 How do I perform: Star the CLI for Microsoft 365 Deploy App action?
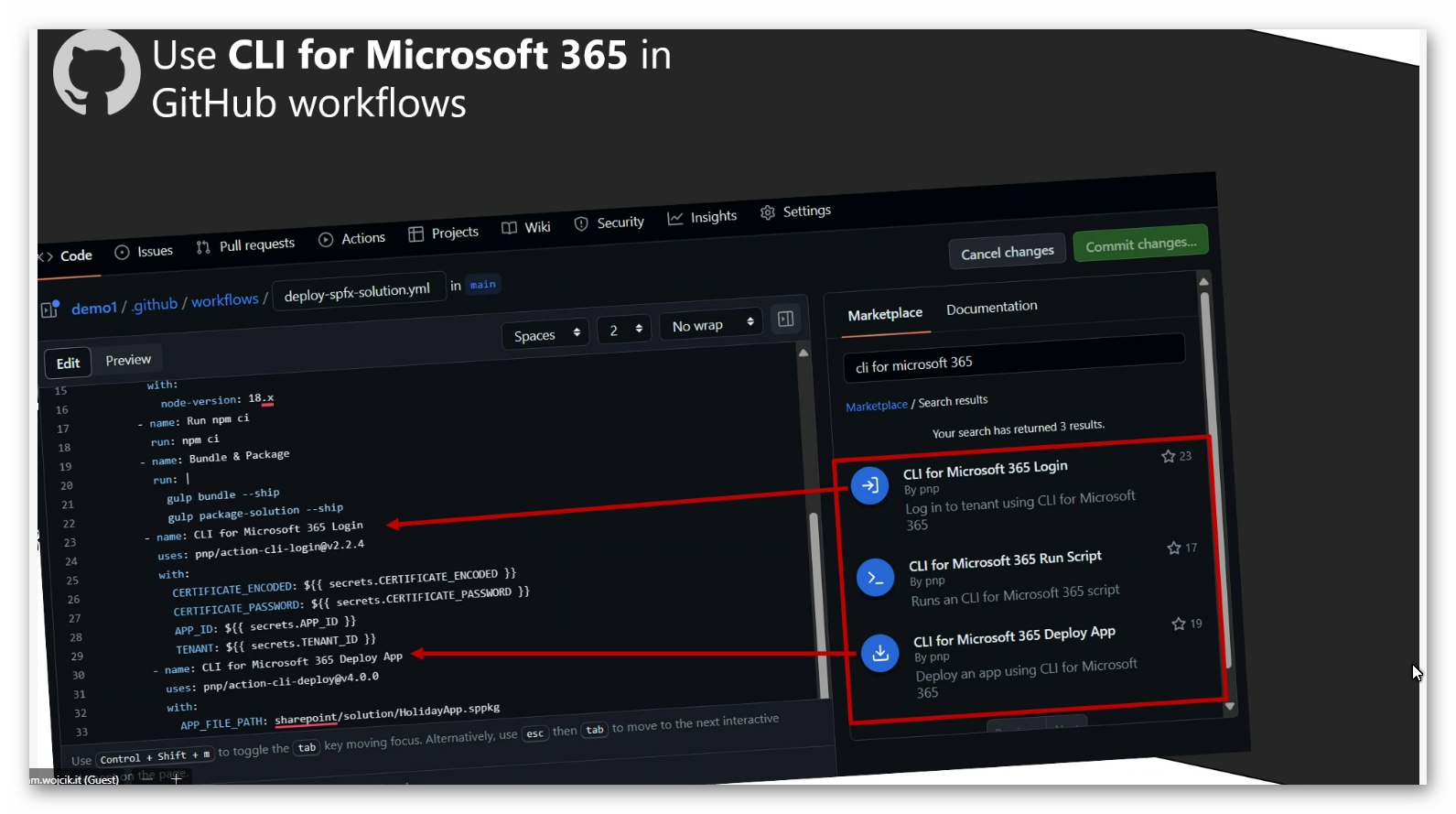[1179, 624]
